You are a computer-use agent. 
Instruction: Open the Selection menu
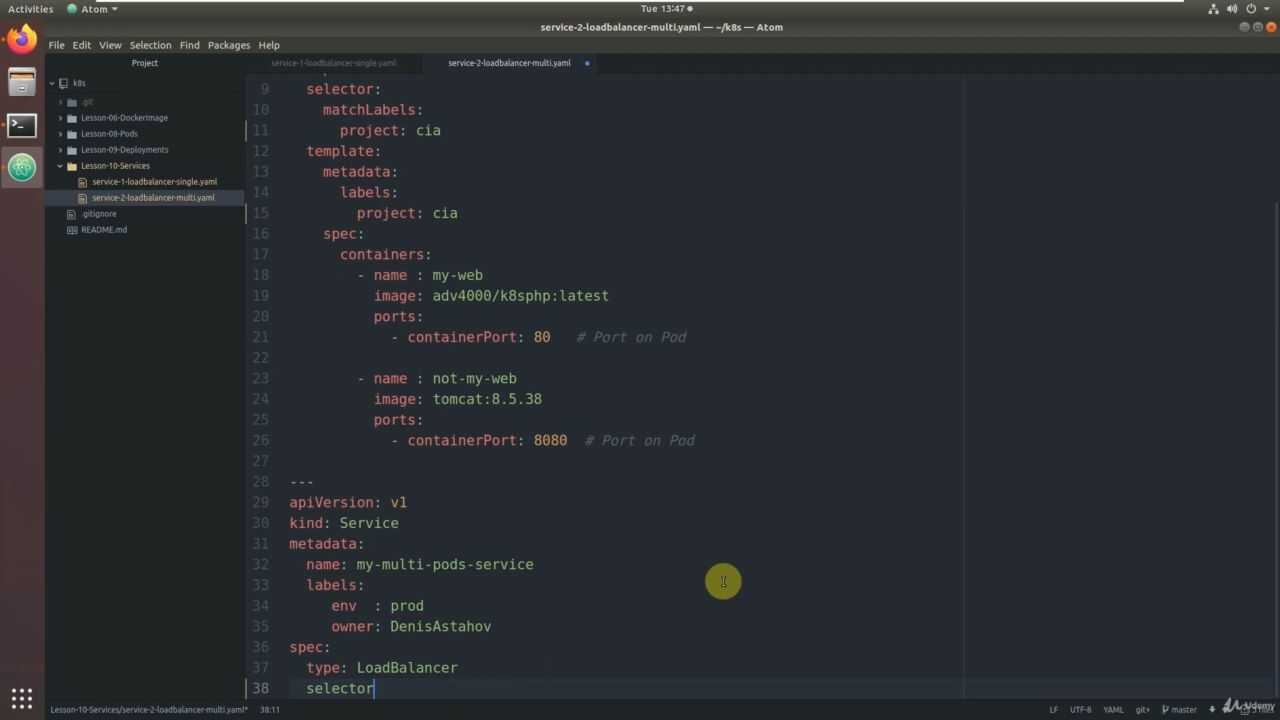pyautogui.click(x=150, y=45)
